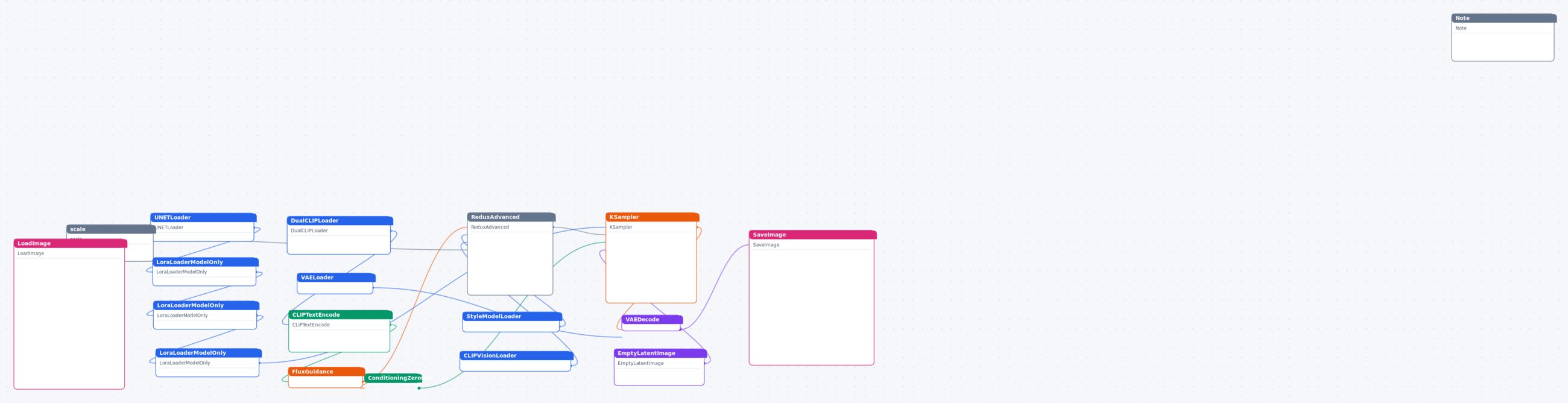Click the small "LoadImage" label inside the node body
This screenshot has height=403, width=1568.
(x=30, y=253)
